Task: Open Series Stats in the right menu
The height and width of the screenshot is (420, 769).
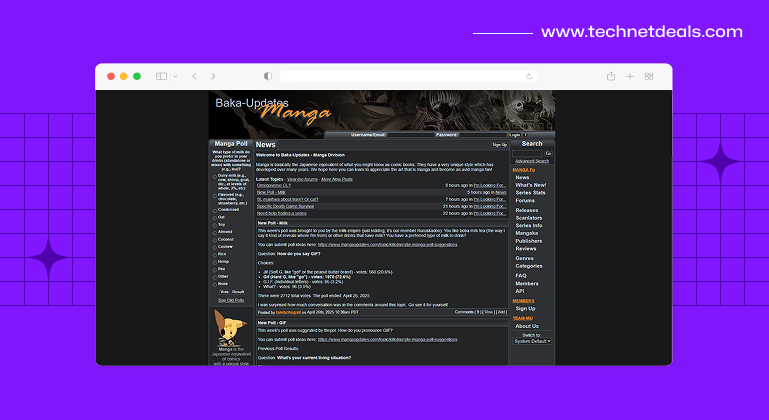Action: coord(530,193)
